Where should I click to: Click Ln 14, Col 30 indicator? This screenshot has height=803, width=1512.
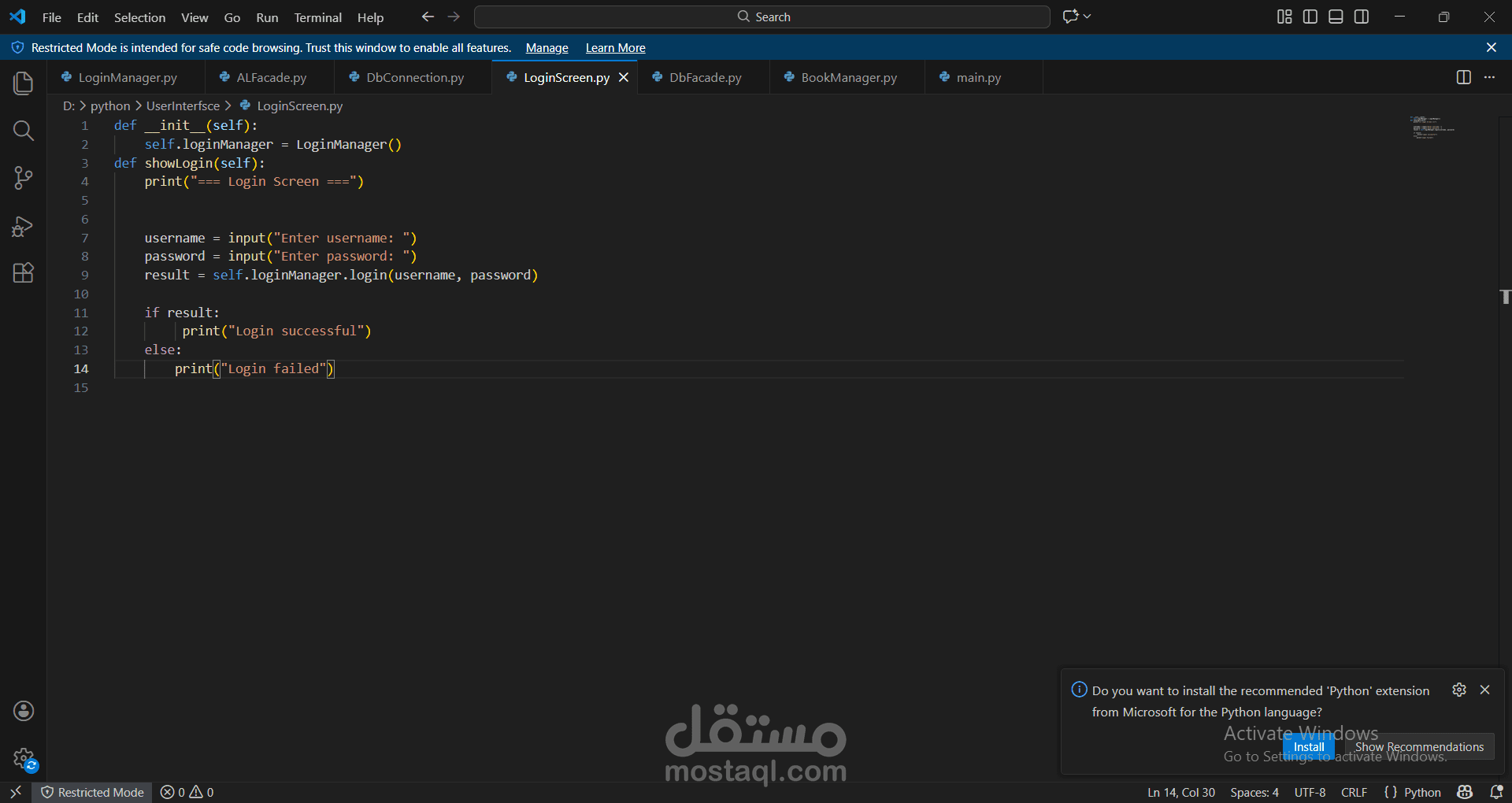(1180, 792)
